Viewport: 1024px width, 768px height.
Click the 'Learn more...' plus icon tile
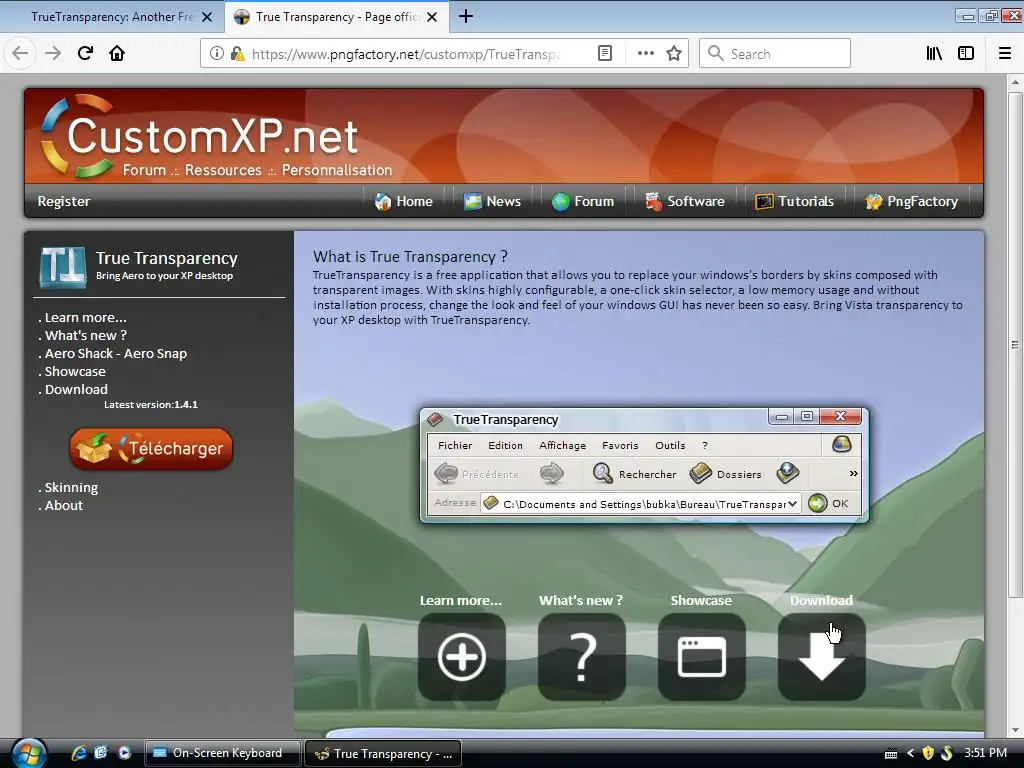point(462,656)
